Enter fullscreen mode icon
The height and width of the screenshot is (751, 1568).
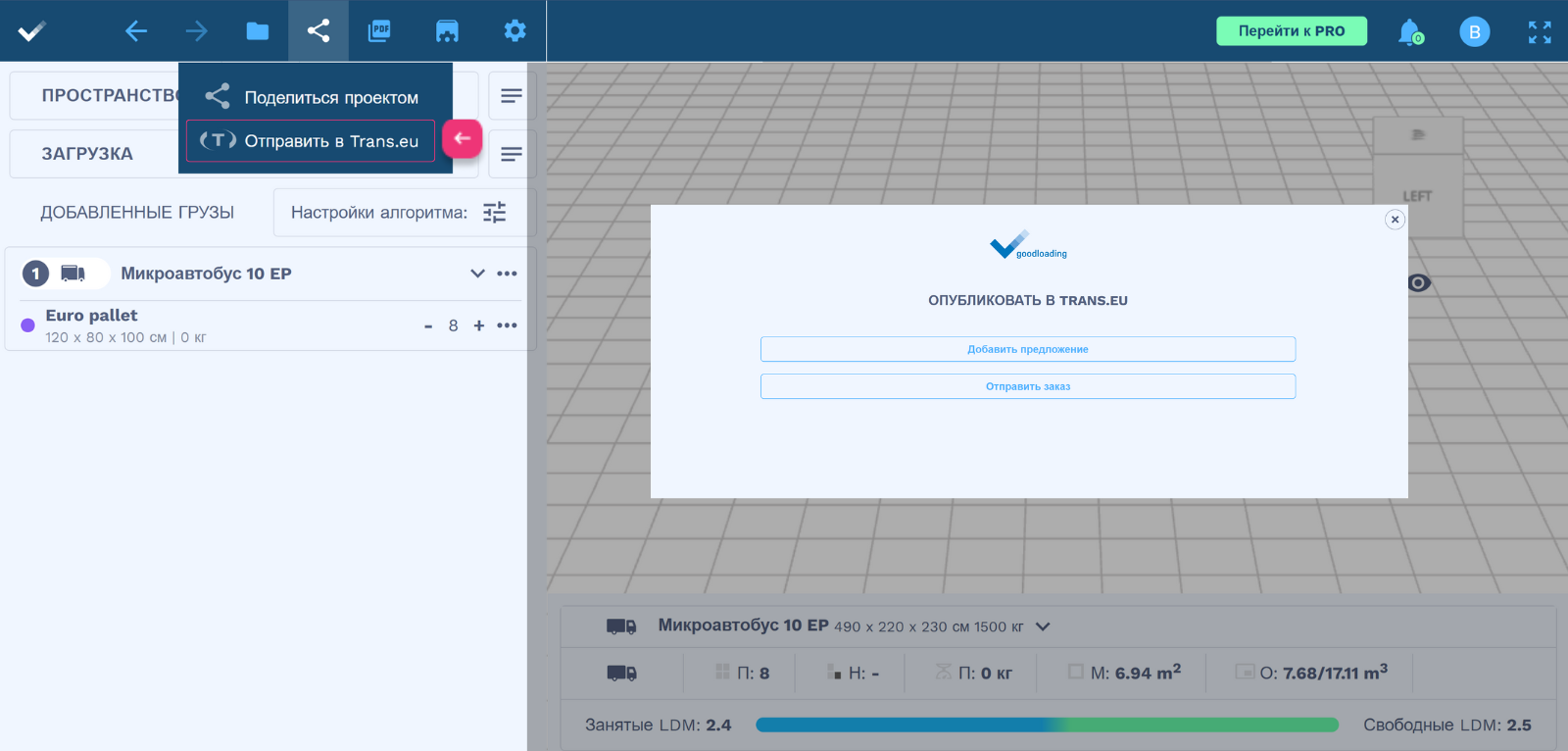tap(1540, 32)
